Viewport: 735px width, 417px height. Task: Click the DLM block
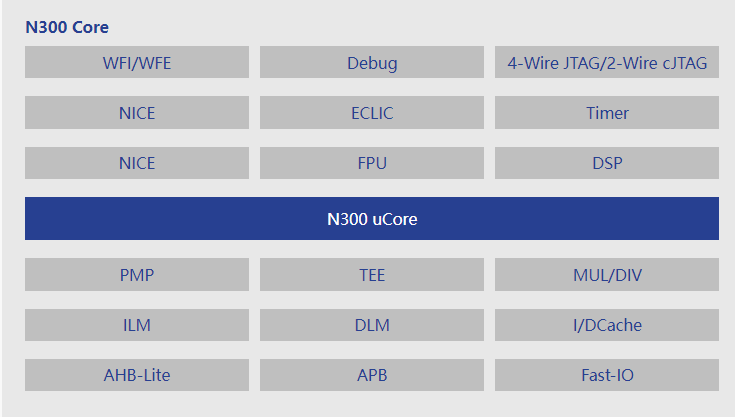point(372,325)
